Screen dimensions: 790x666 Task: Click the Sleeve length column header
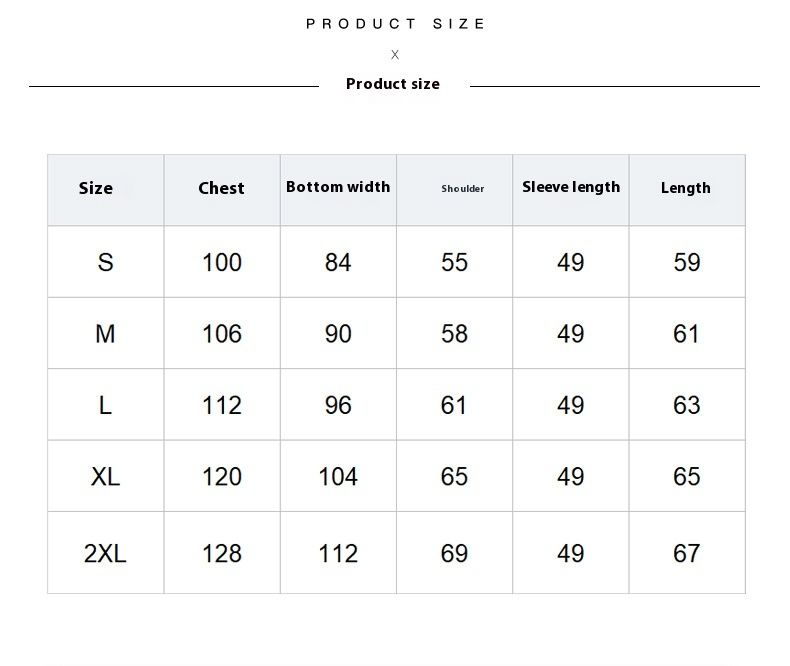pos(571,187)
